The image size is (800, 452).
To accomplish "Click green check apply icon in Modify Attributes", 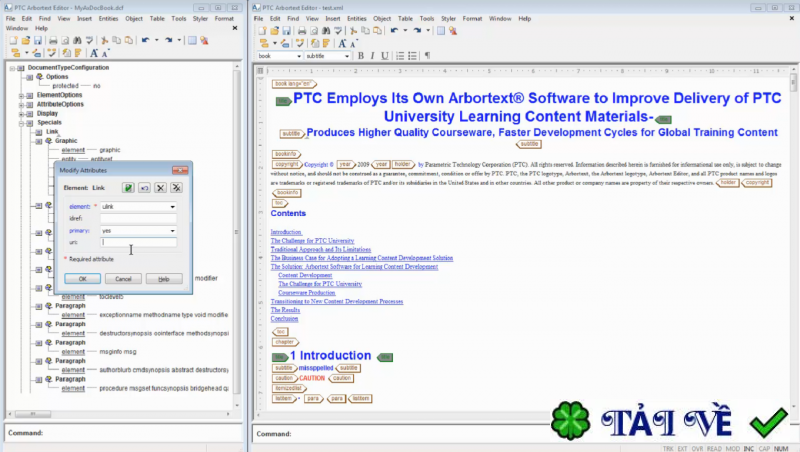I will [128, 188].
